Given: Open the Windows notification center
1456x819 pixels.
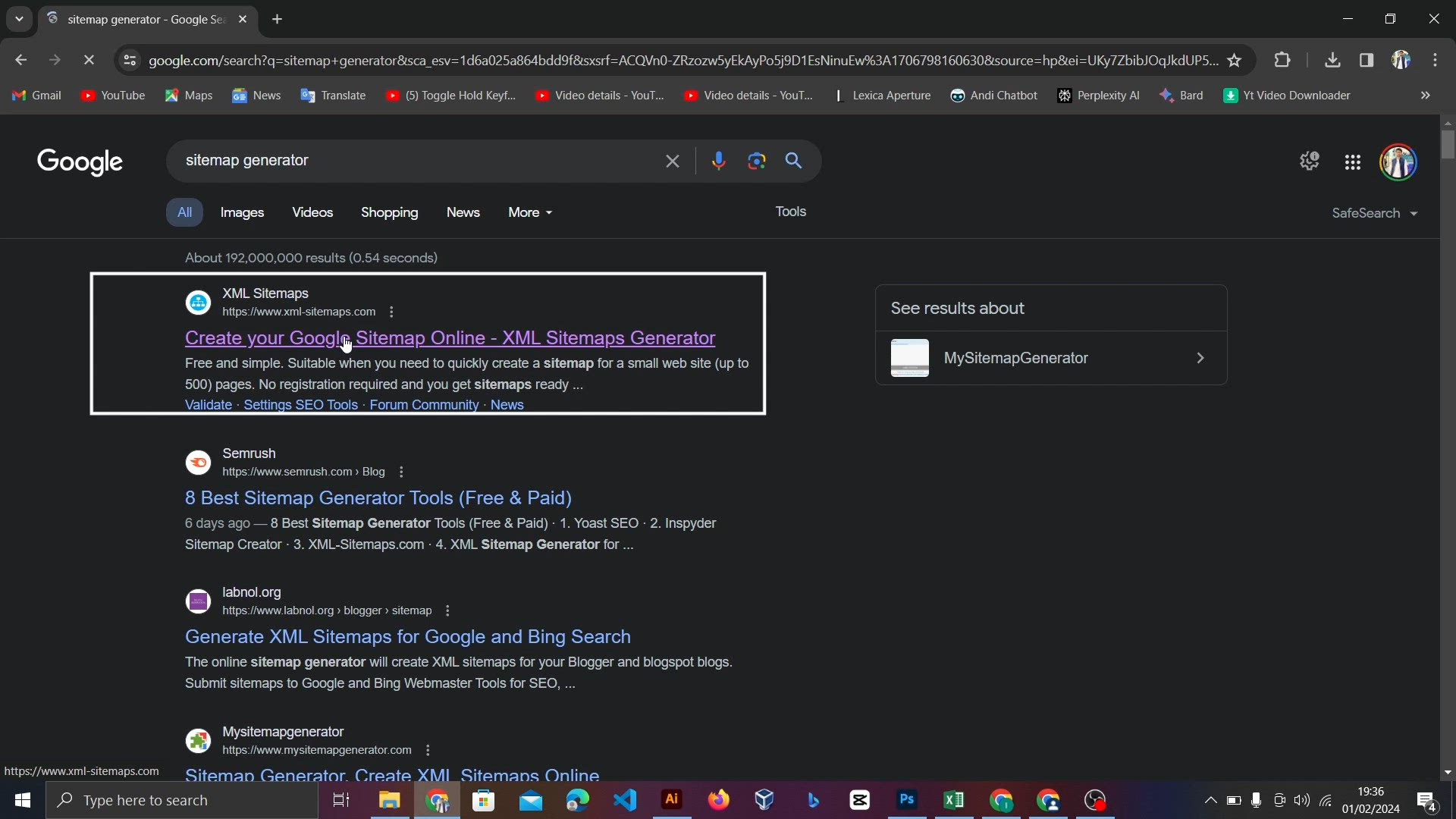Looking at the screenshot, I should pyautogui.click(x=1427, y=801).
